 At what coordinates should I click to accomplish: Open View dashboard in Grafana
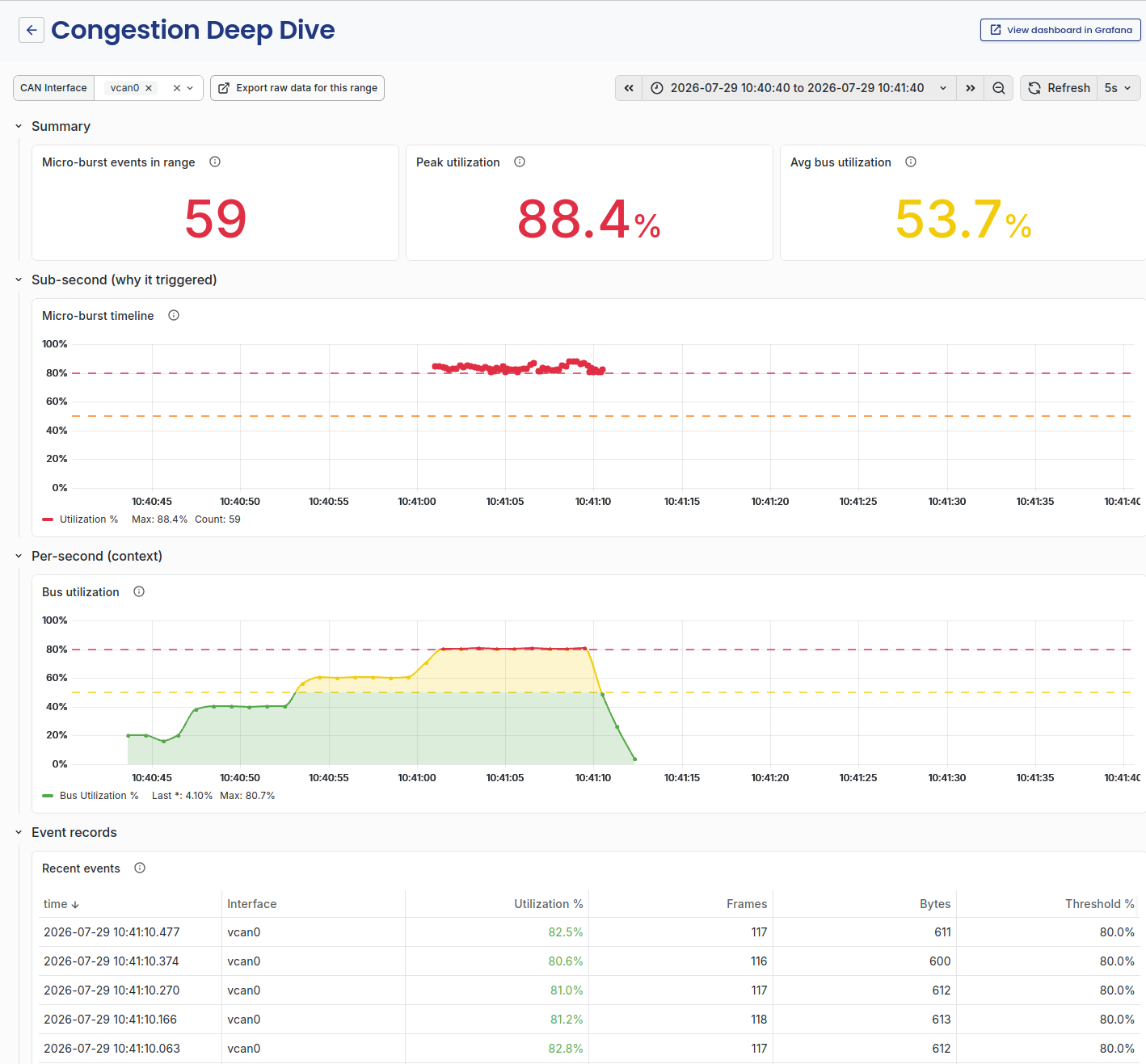[x=1060, y=30]
